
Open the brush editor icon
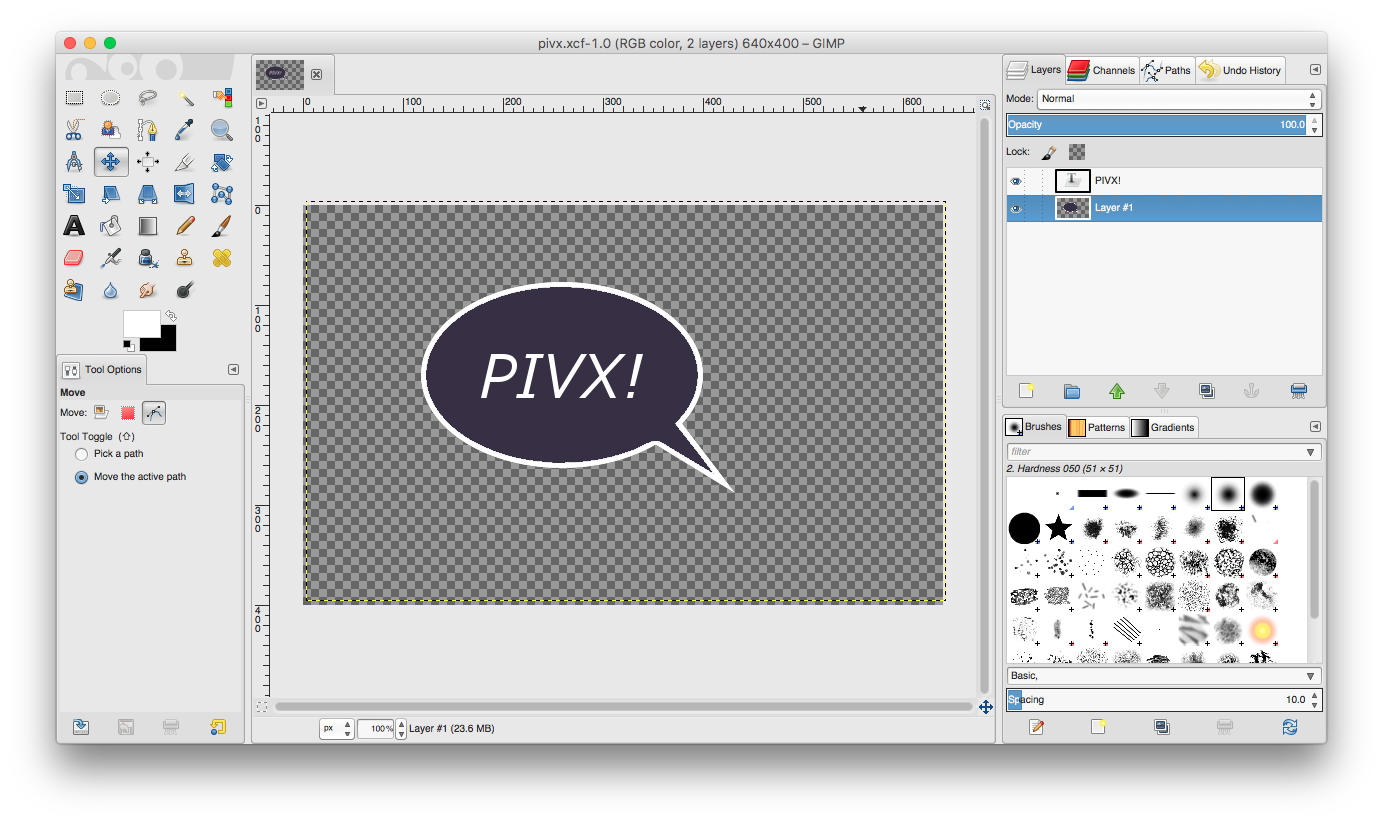pyautogui.click(x=1036, y=727)
